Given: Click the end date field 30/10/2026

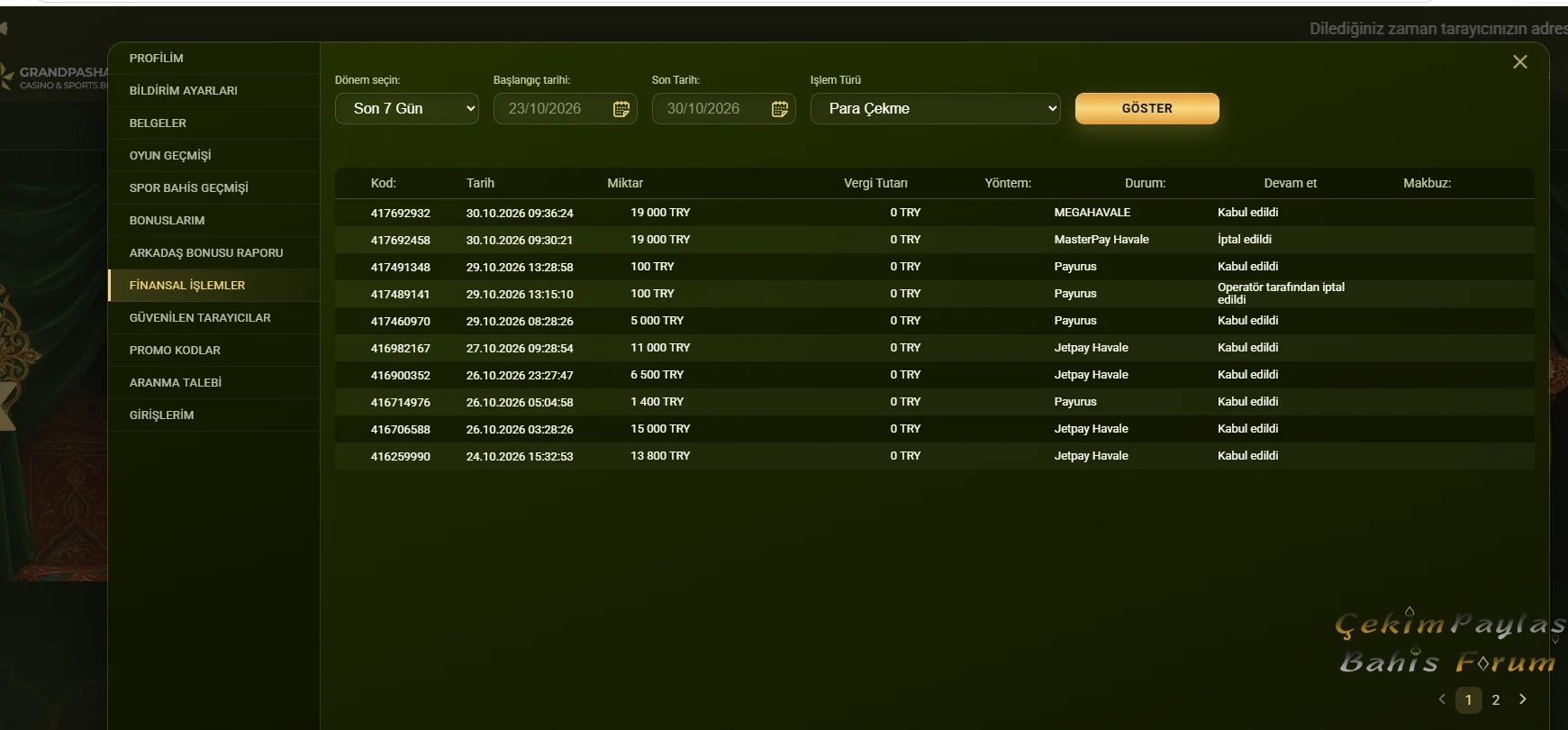Looking at the screenshot, I should click(x=724, y=109).
